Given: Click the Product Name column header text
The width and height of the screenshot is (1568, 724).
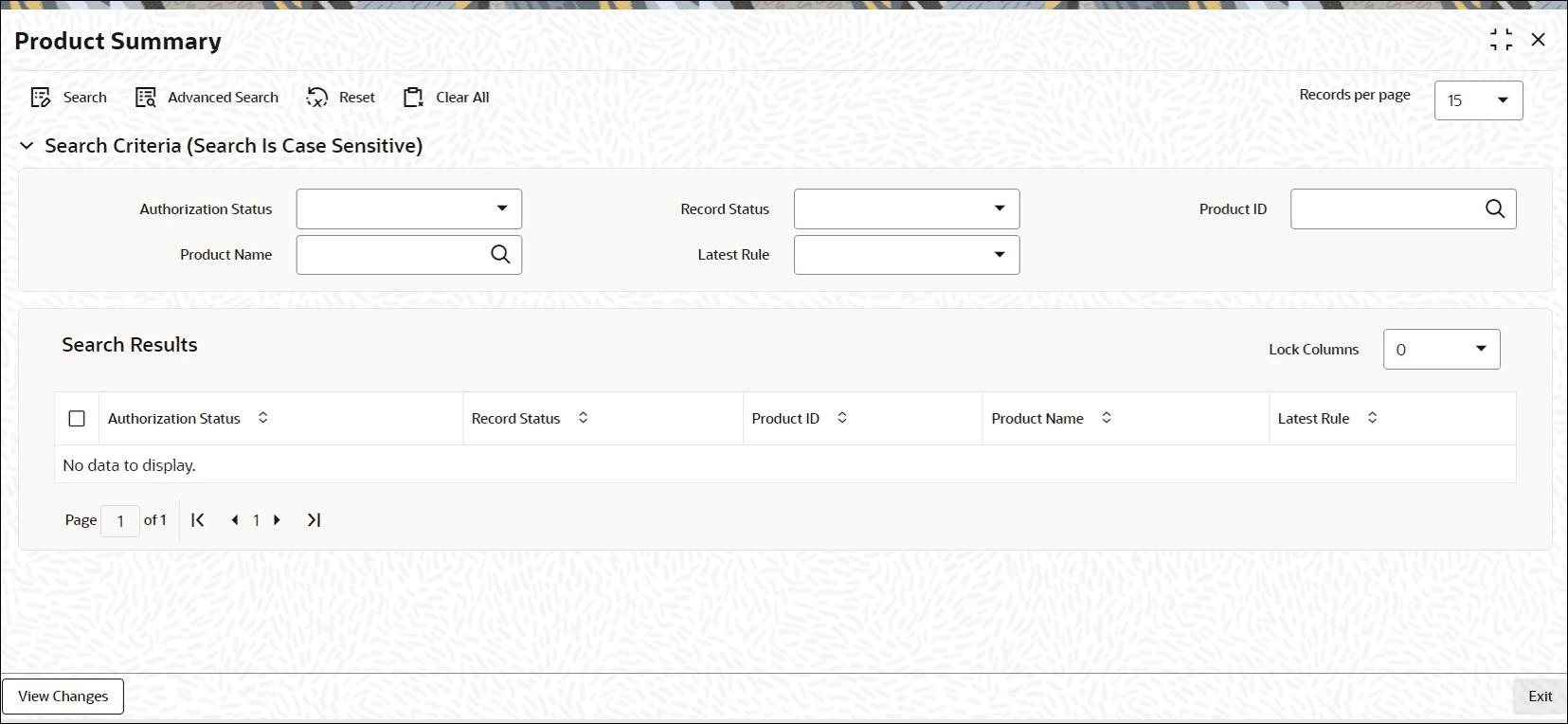Looking at the screenshot, I should pos(1037,419).
